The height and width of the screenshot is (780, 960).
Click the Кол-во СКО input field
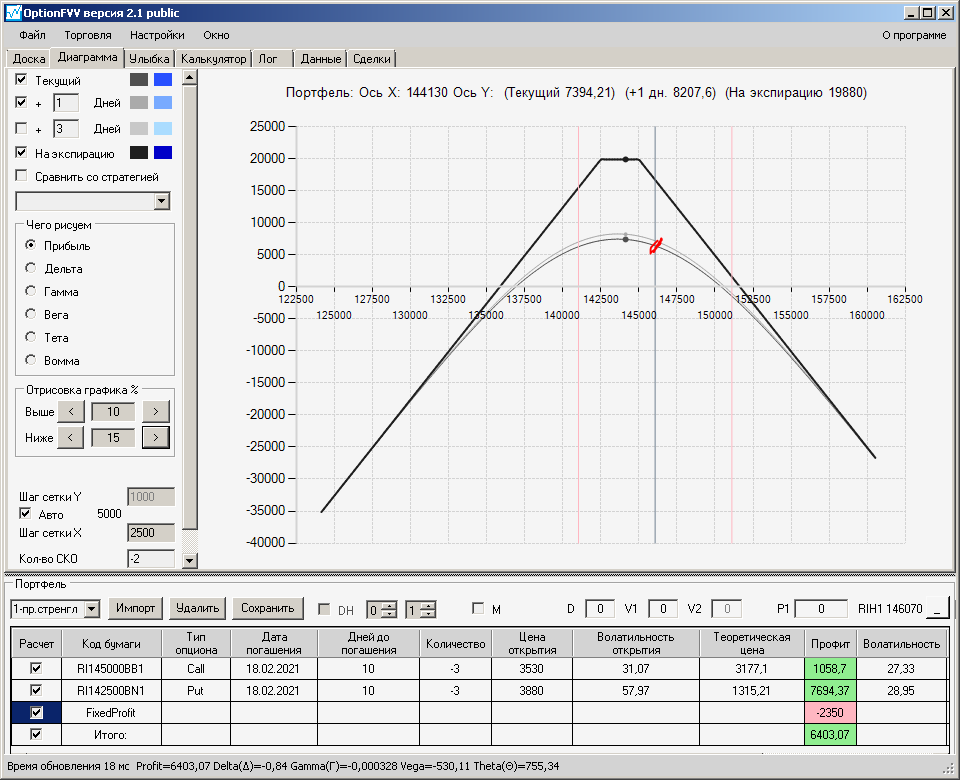(150, 559)
